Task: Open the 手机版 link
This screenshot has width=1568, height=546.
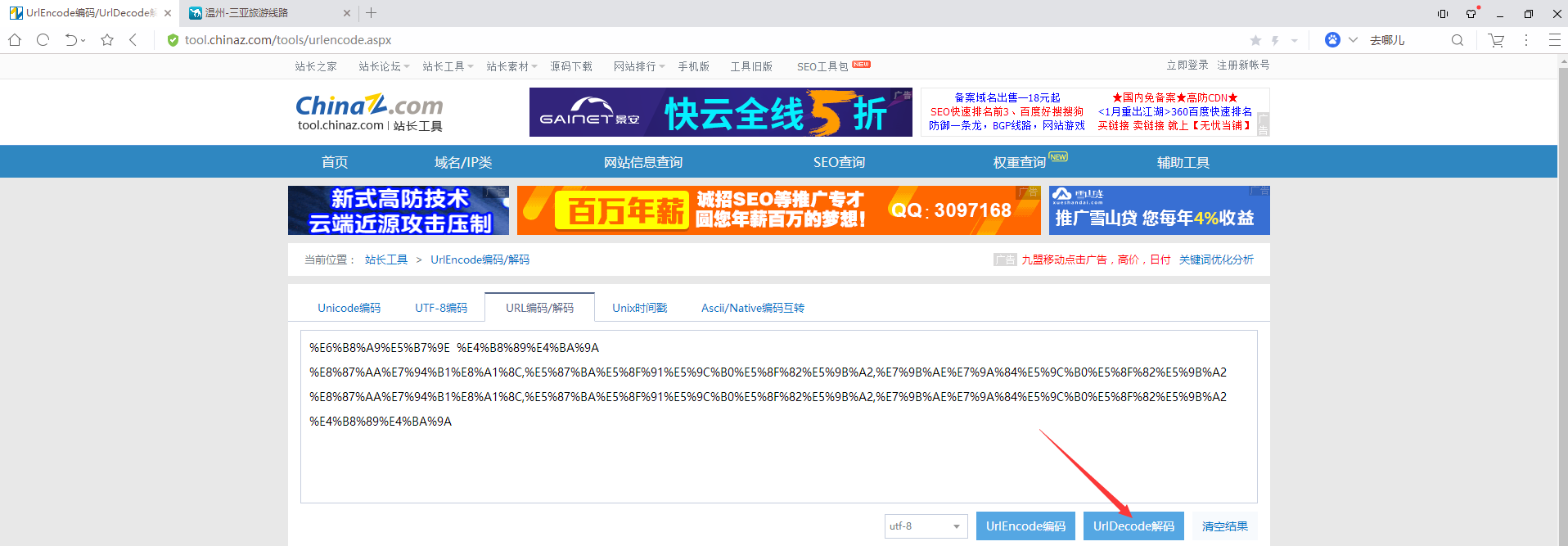Action: coord(694,66)
